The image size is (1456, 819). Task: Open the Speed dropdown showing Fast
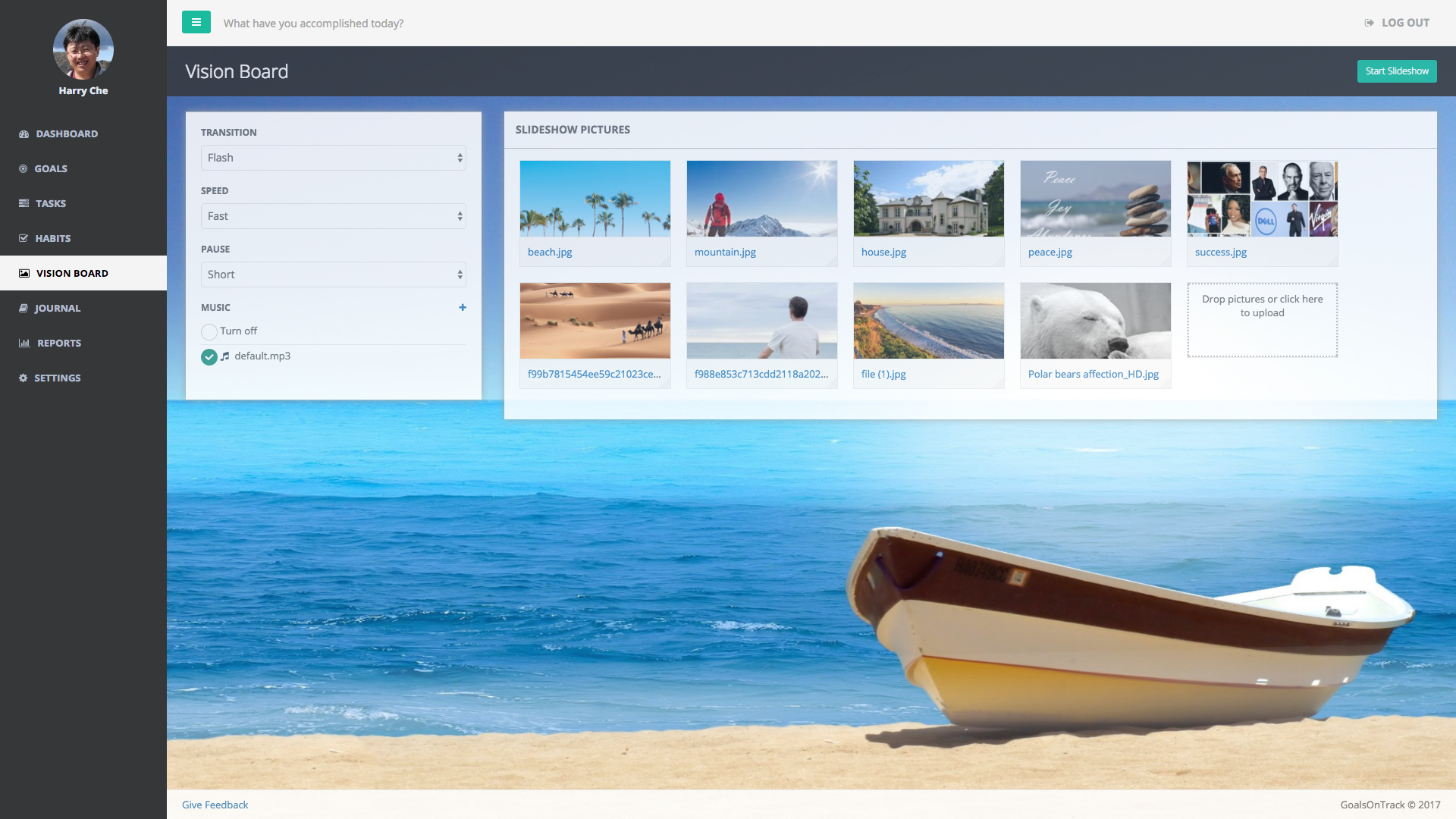[334, 216]
